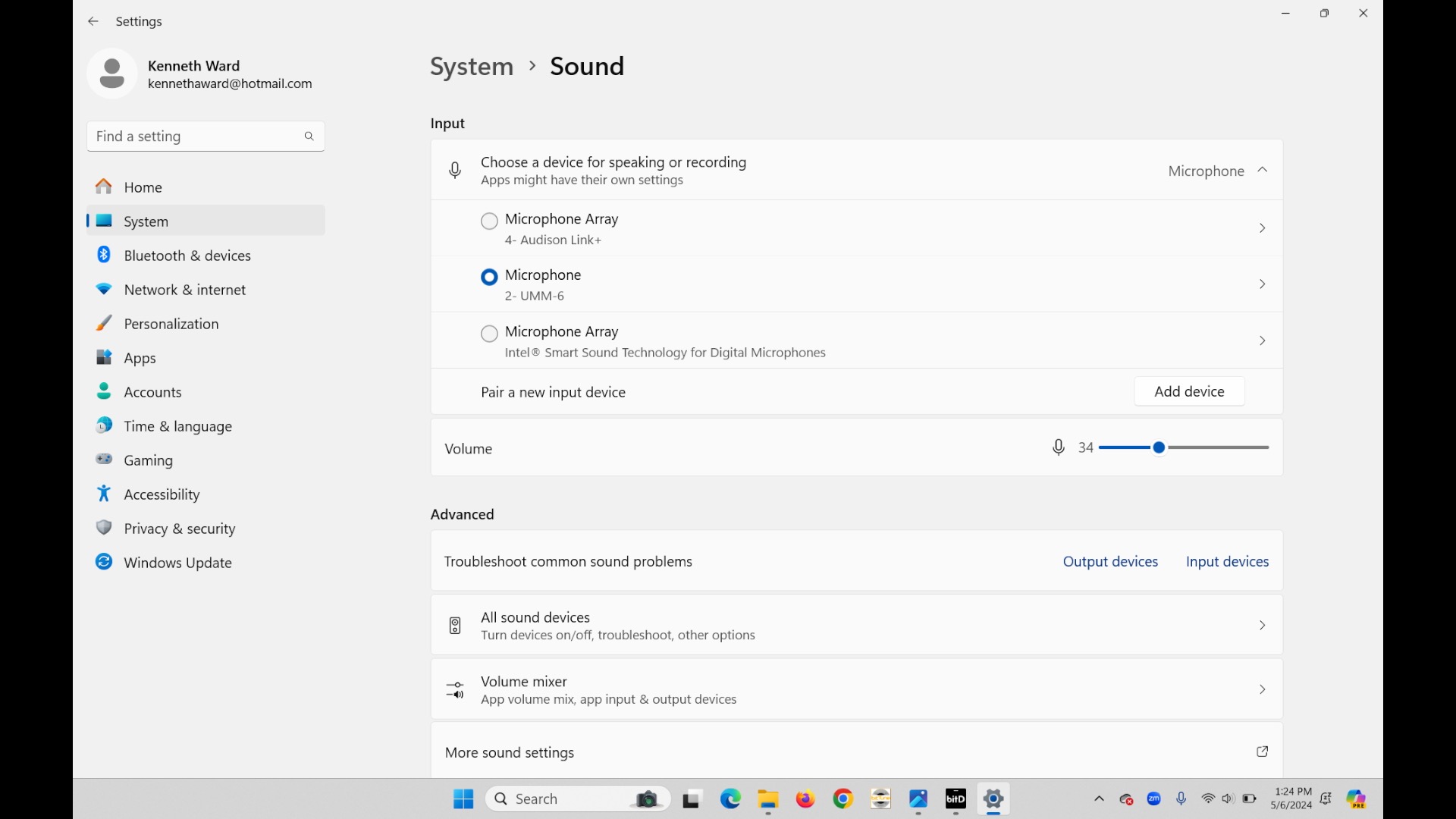Select Intel Smart Sound Microphone Array radio
This screenshot has height=819, width=1456.
click(x=490, y=334)
